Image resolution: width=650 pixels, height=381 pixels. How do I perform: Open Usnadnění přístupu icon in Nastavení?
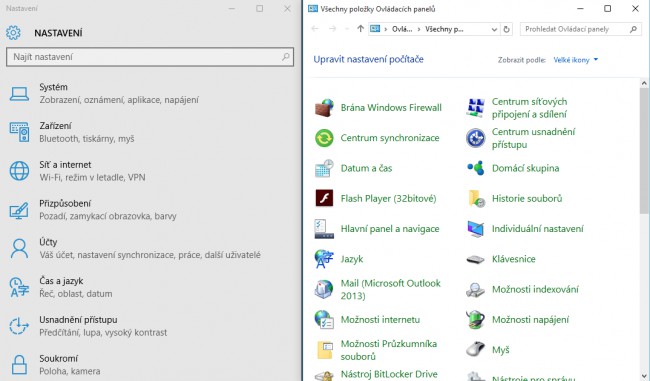point(19,326)
